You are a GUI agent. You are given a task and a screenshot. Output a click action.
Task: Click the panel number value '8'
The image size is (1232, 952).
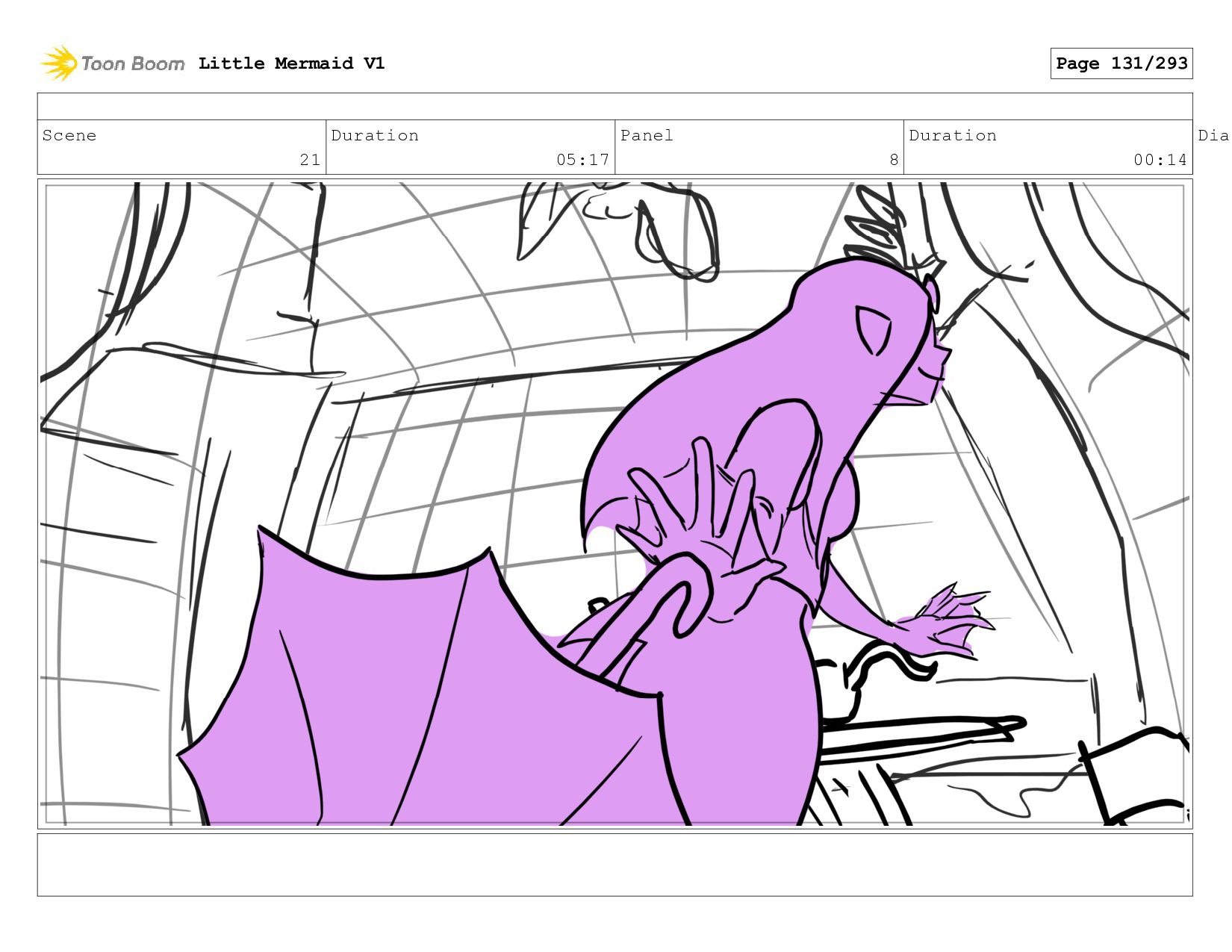pyautogui.click(x=894, y=160)
